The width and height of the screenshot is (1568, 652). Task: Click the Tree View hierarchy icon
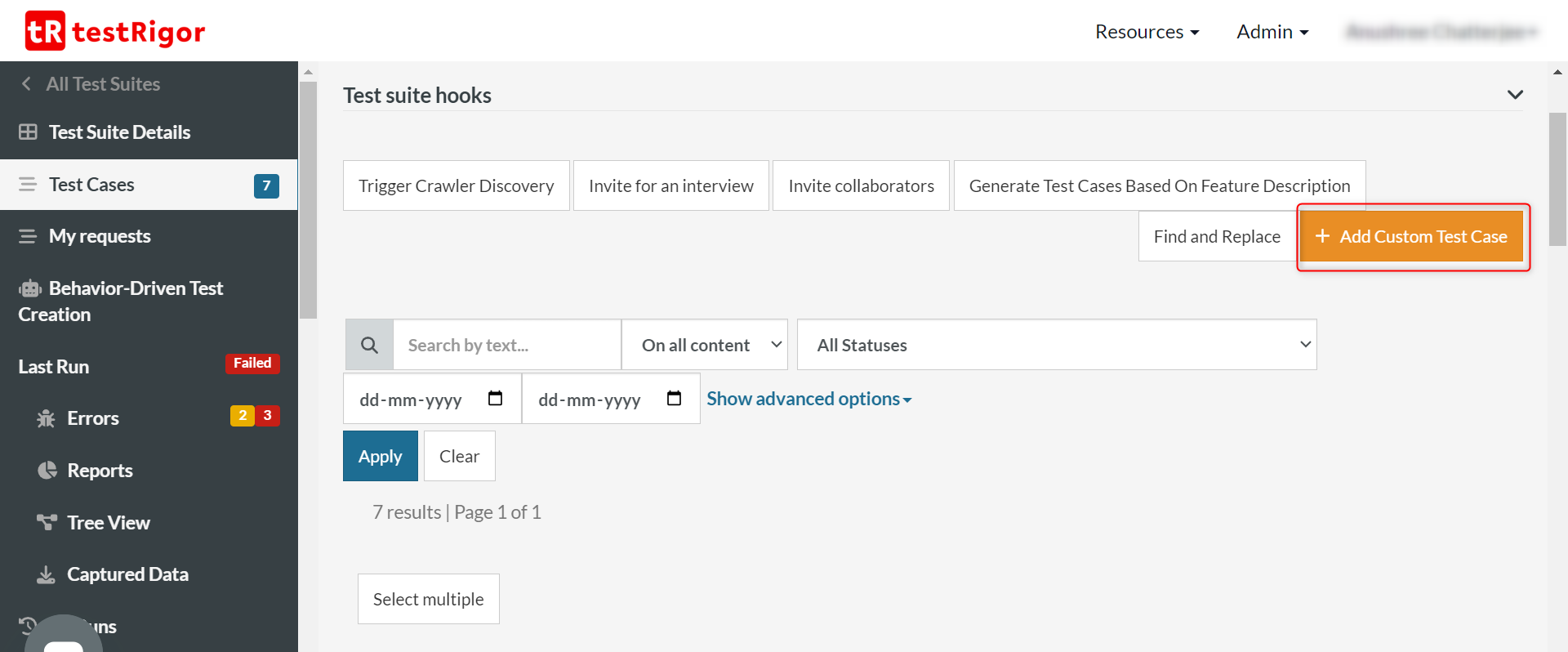47,522
